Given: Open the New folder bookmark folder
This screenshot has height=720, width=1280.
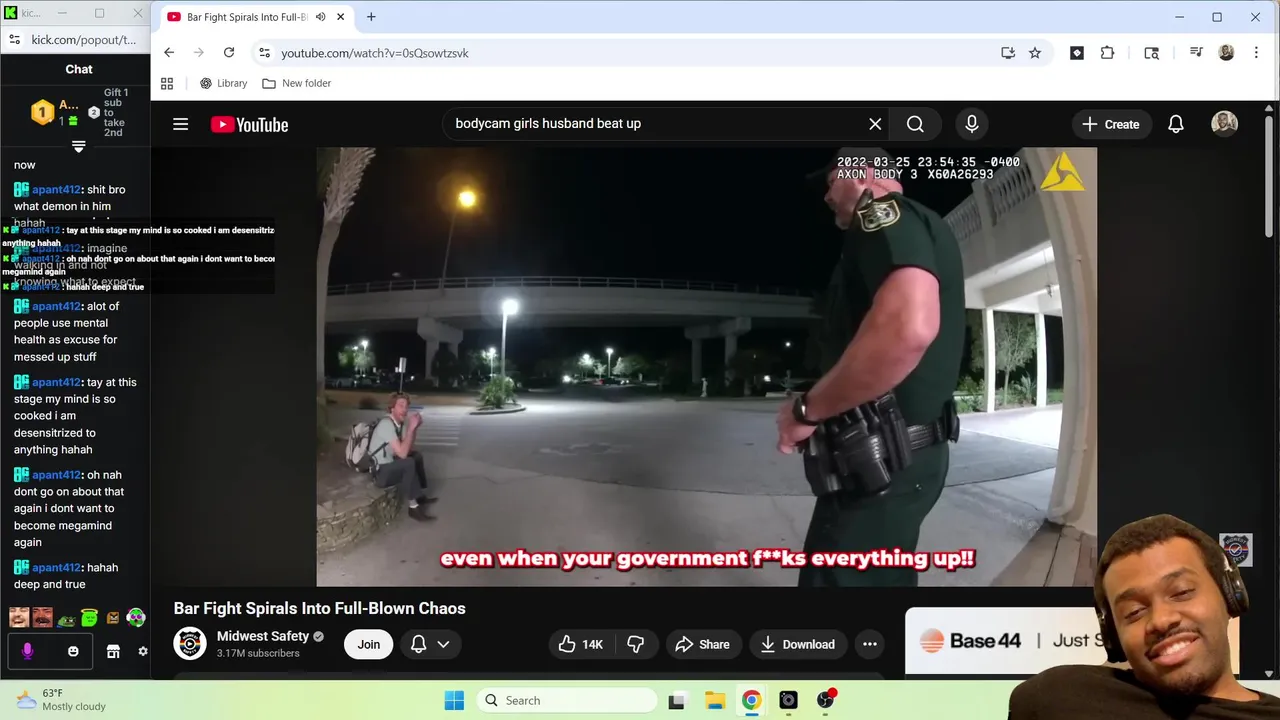Looking at the screenshot, I should tap(296, 83).
